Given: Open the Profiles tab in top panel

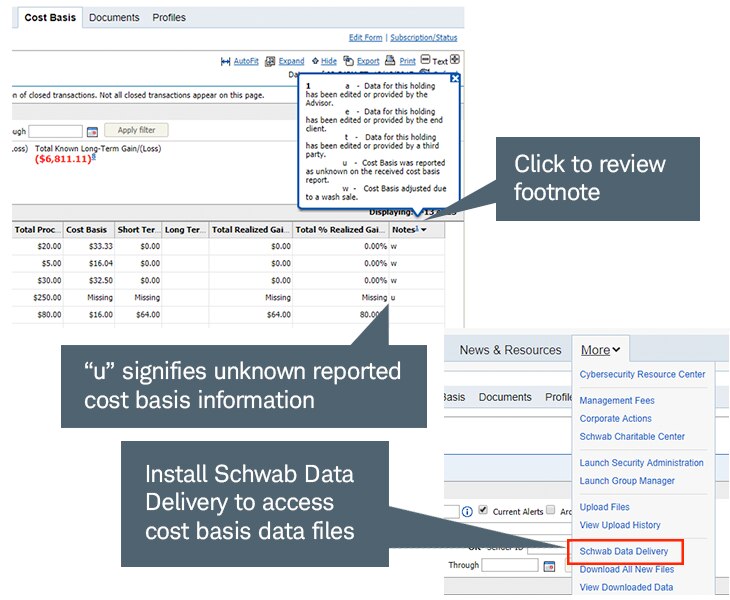Looking at the screenshot, I should point(169,18).
